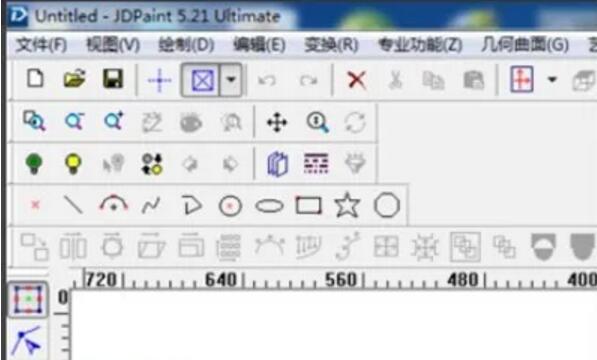Viewport: 597px width, 360px height.
Task: Toggle the green light bulb icon
Action: (x=34, y=164)
